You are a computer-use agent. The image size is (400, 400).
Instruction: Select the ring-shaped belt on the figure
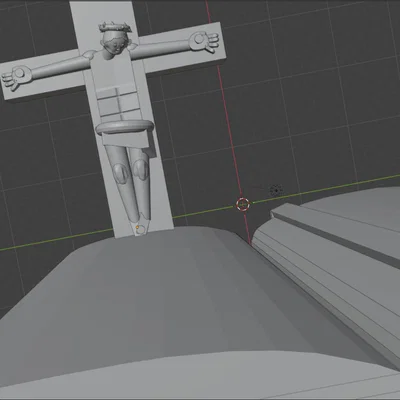click(x=125, y=126)
